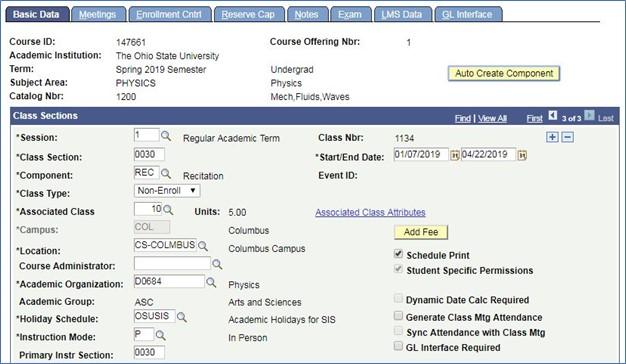Add a new class section row
626x364 pixels.
552,137
